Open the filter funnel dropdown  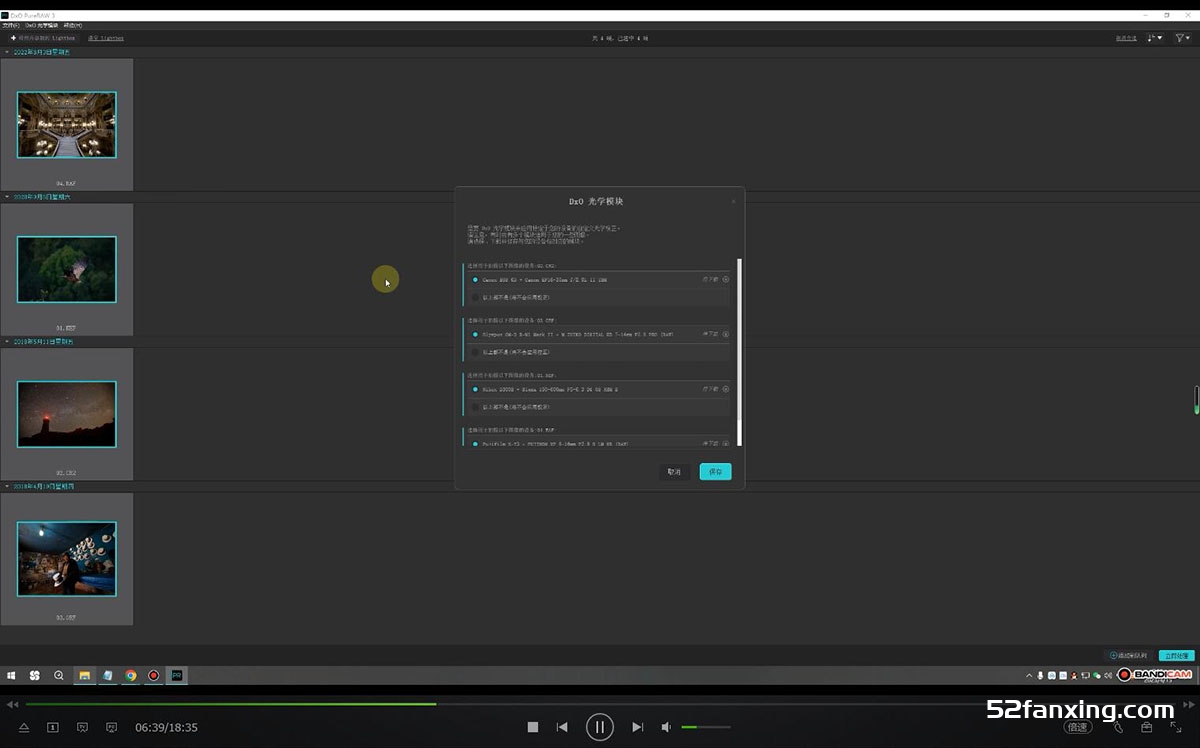pos(1182,38)
